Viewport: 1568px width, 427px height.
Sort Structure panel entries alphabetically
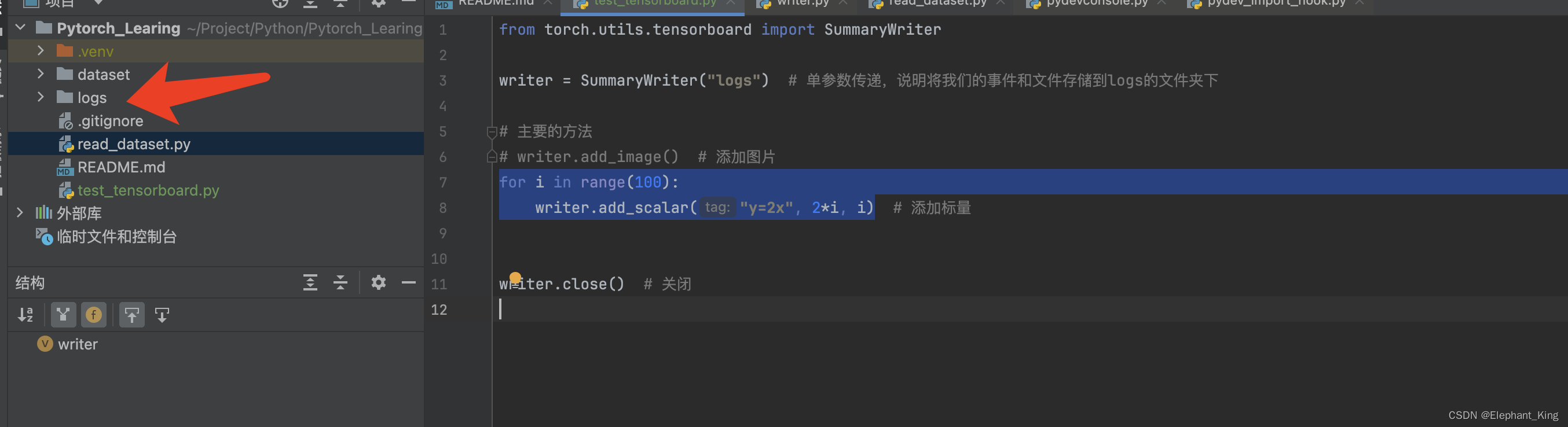(x=26, y=315)
